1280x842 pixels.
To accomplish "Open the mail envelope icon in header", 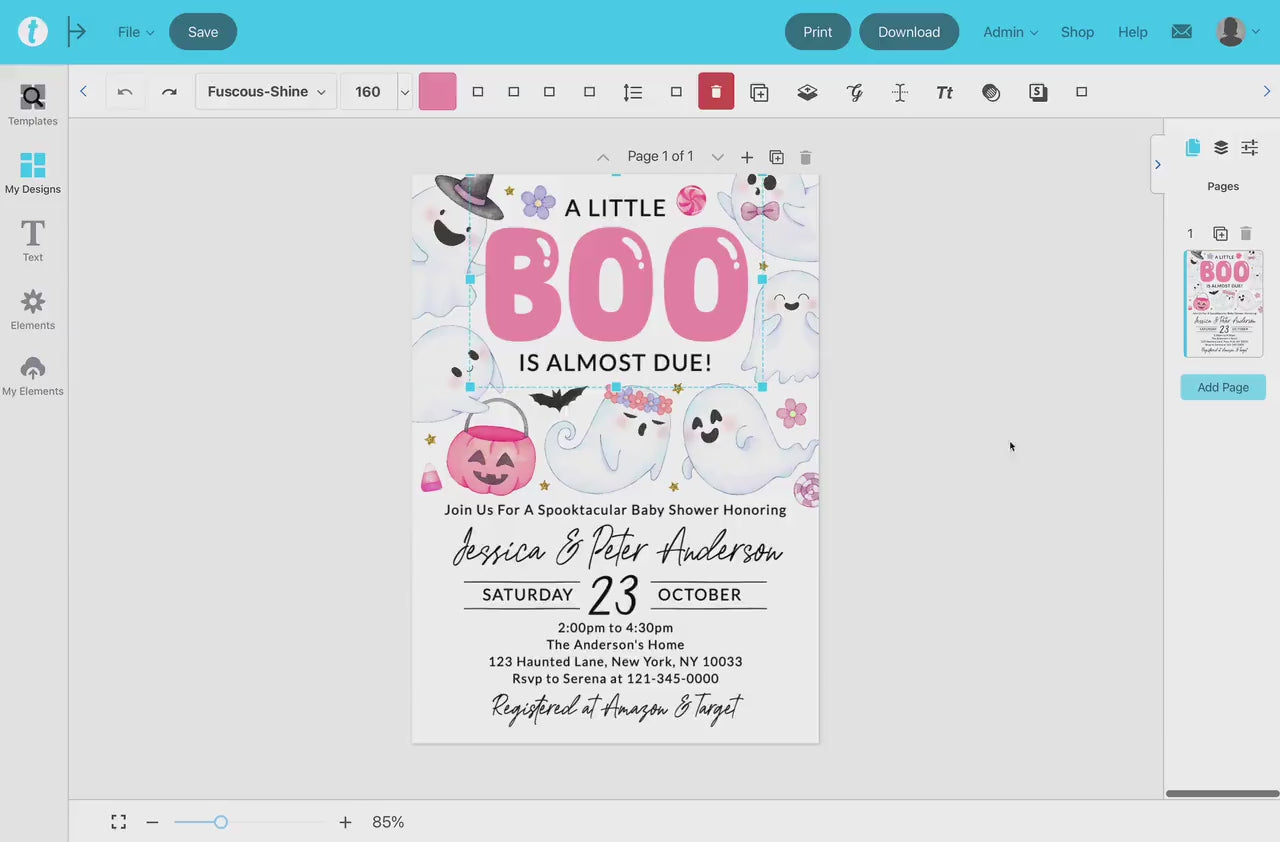I will point(1181,32).
